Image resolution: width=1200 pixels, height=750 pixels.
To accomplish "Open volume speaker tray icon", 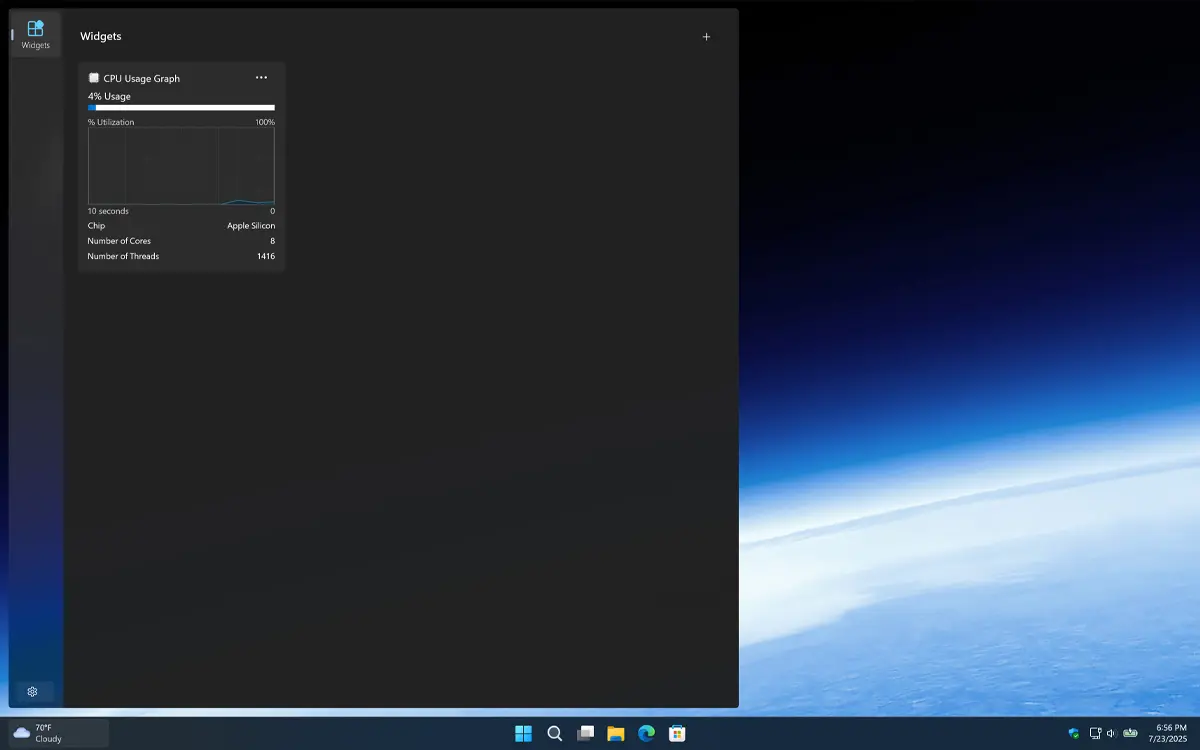I will pos(1112,733).
